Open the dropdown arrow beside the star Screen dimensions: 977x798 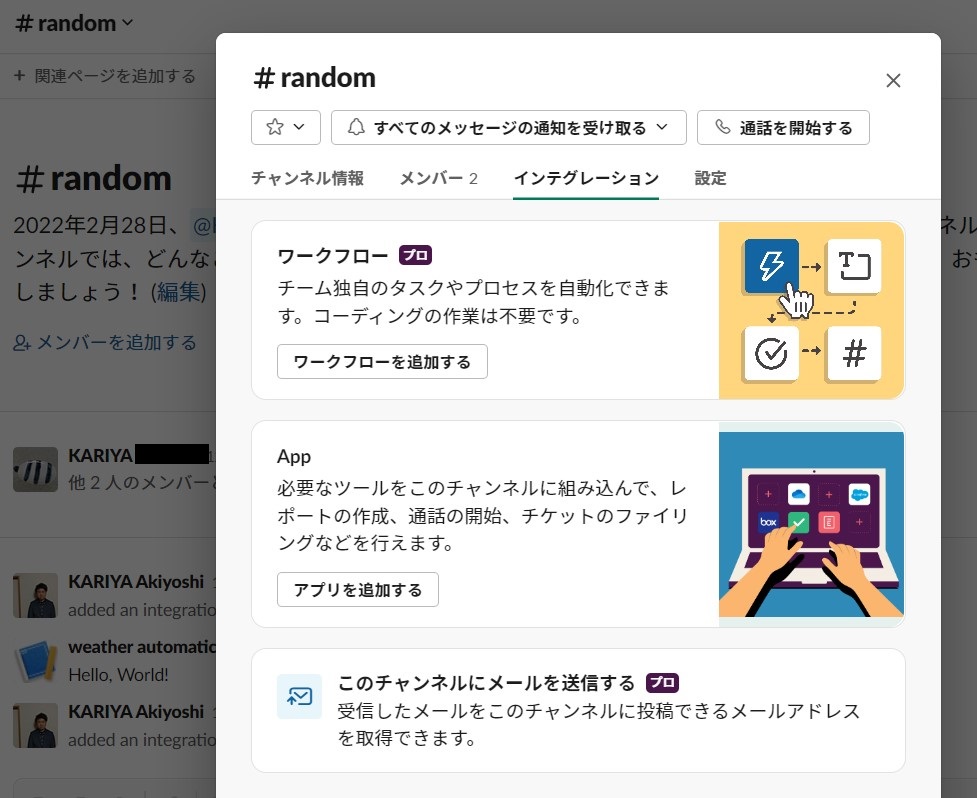(x=299, y=127)
